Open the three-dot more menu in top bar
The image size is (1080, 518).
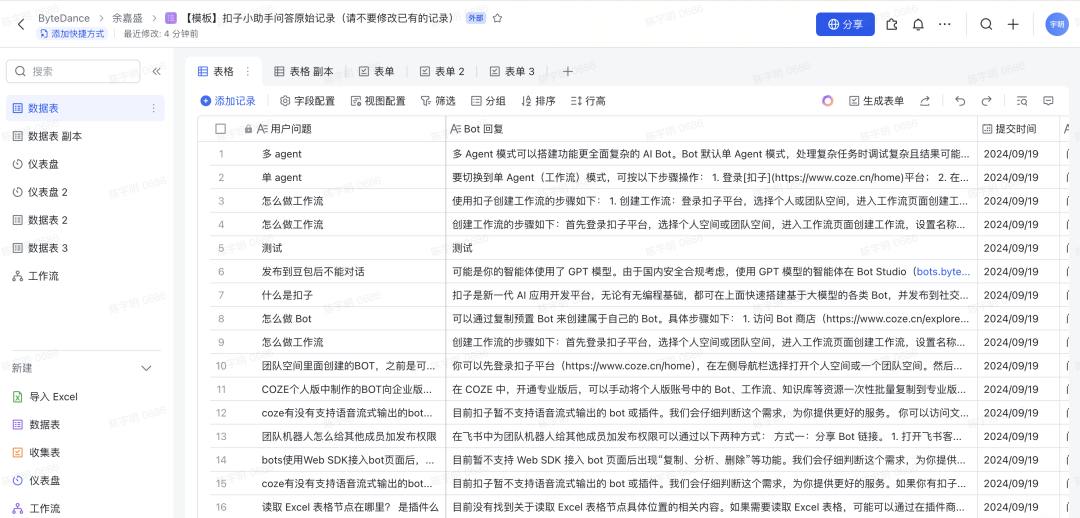click(x=945, y=24)
